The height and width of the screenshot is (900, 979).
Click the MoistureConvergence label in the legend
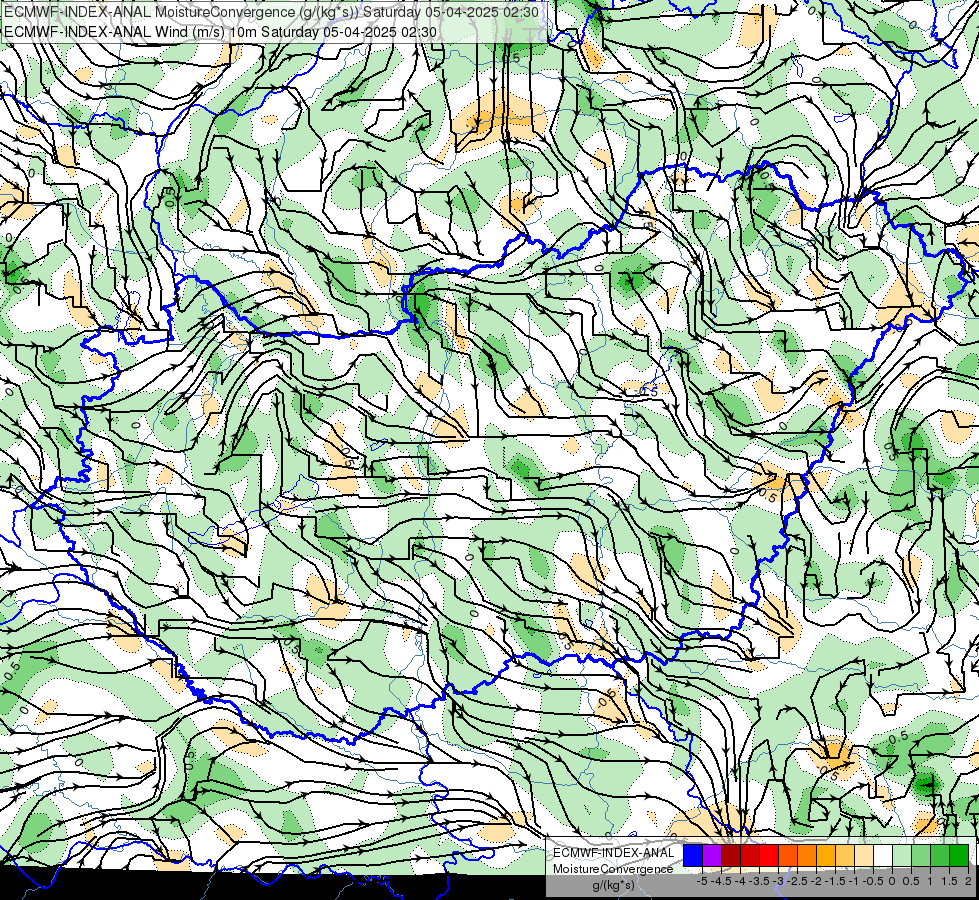tap(613, 869)
